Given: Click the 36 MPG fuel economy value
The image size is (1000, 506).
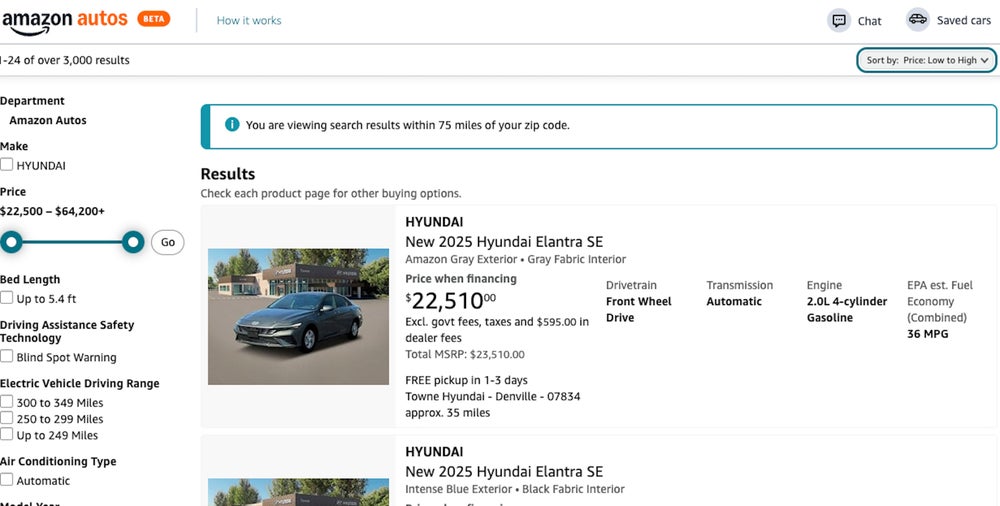Looking at the screenshot, I should click(x=927, y=334).
